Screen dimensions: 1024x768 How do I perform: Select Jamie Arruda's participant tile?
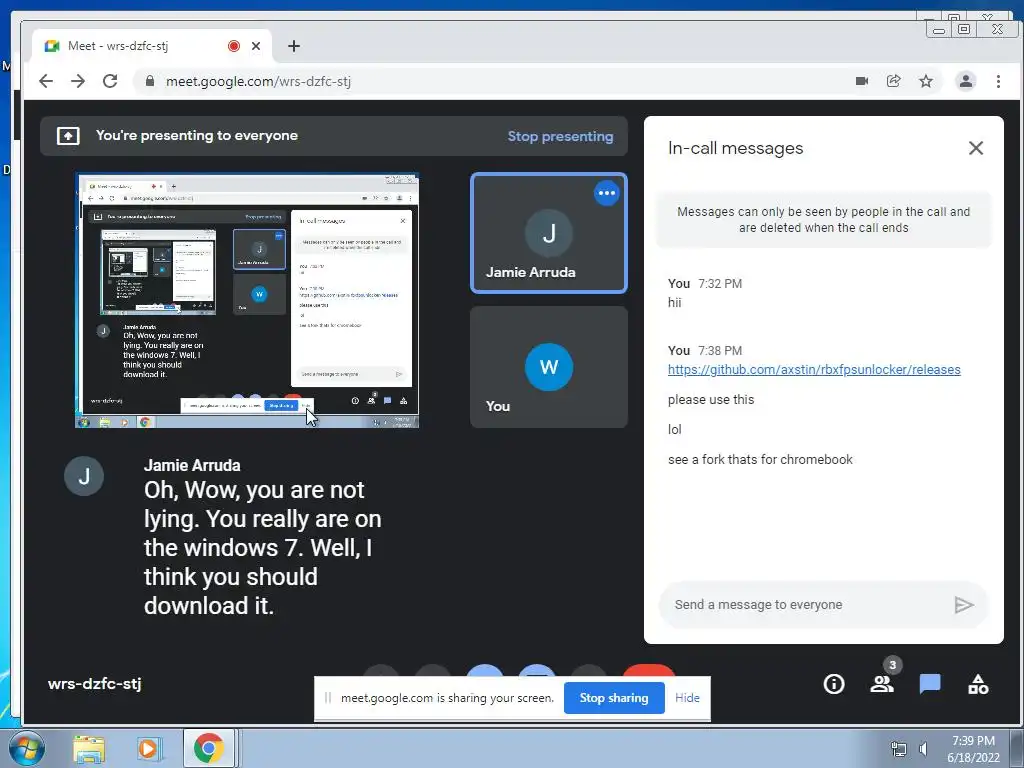[549, 232]
